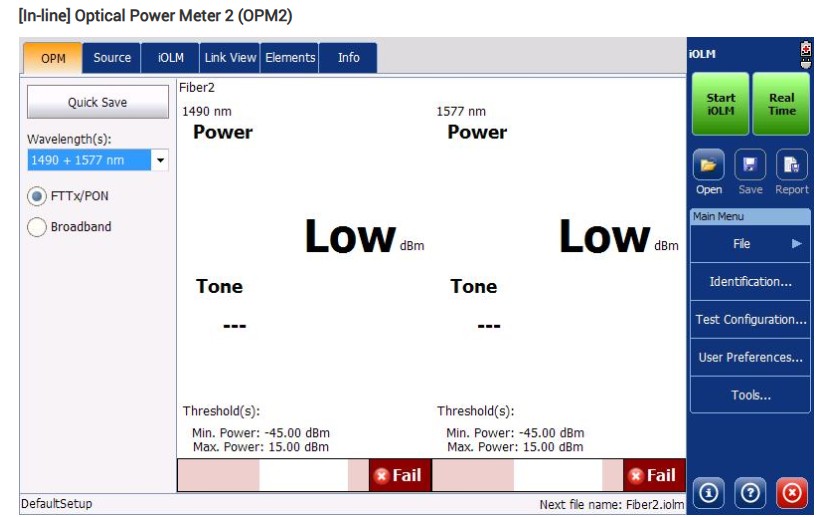Select the FTTx/PON radio button
Viewport: 825px width, 517px height.
(37, 196)
